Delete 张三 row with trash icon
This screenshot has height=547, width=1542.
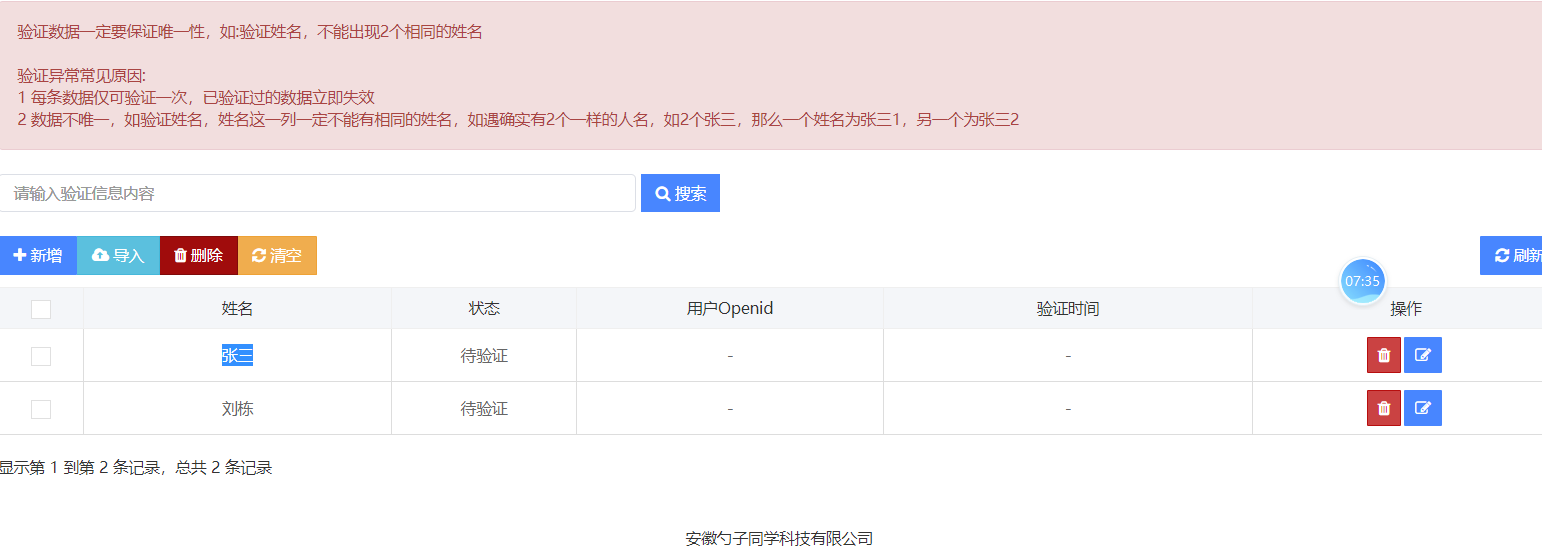click(1384, 355)
